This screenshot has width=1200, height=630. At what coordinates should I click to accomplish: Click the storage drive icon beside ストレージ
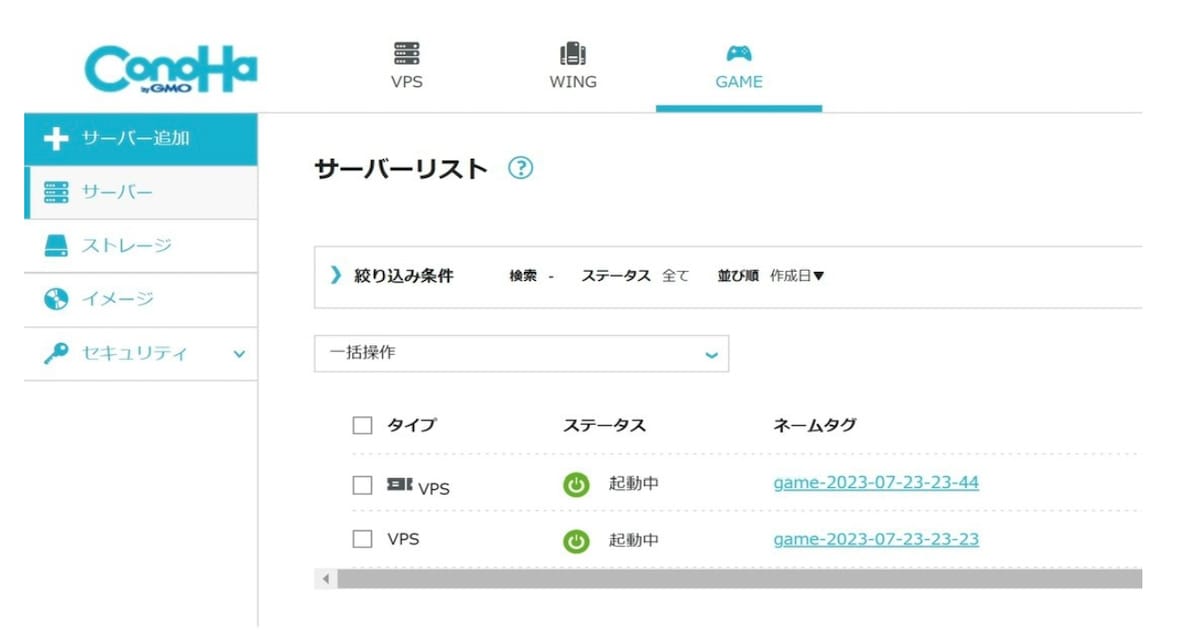pyautogui.click(x=57, y=246)
